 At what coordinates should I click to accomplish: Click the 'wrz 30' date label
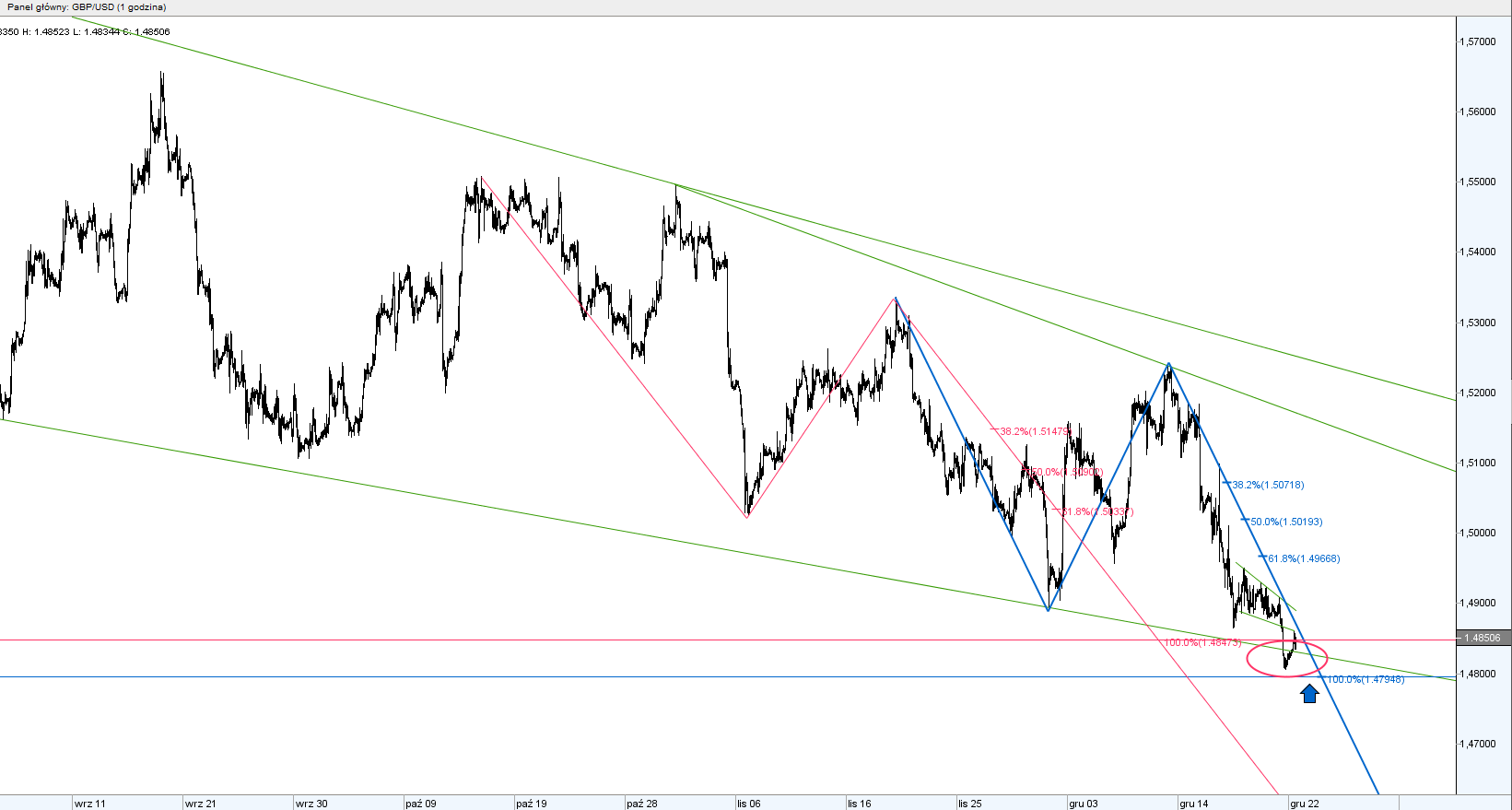(x=311, y=804)
